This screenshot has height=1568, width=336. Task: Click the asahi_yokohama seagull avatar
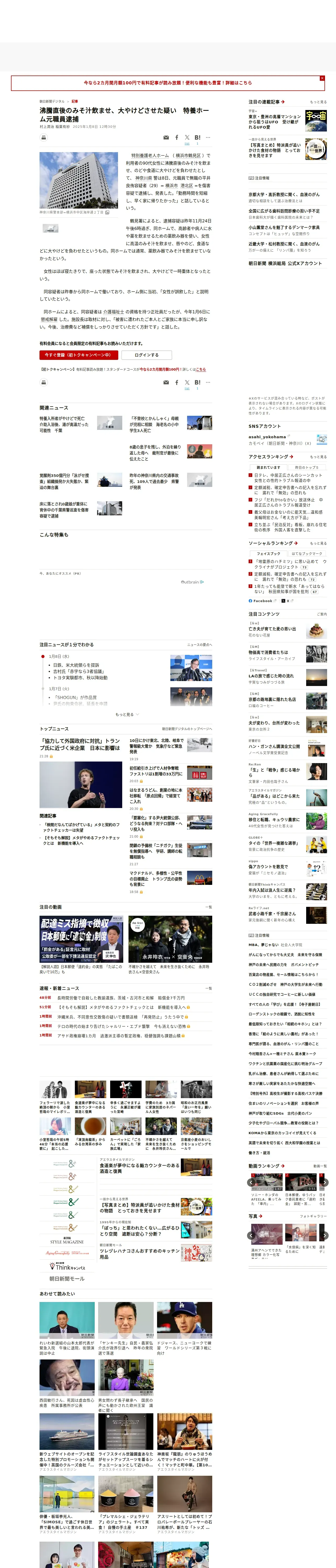(x=321, y=440)
